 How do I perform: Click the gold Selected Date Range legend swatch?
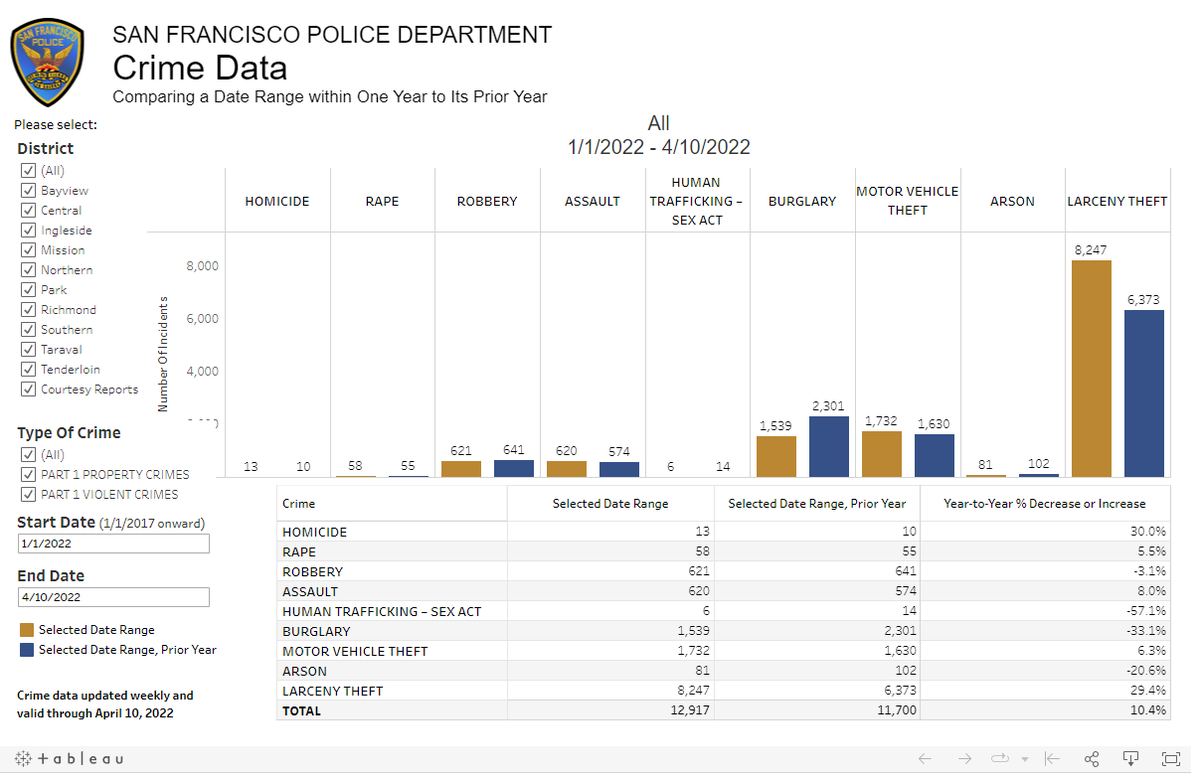click(x=26, y=630)
